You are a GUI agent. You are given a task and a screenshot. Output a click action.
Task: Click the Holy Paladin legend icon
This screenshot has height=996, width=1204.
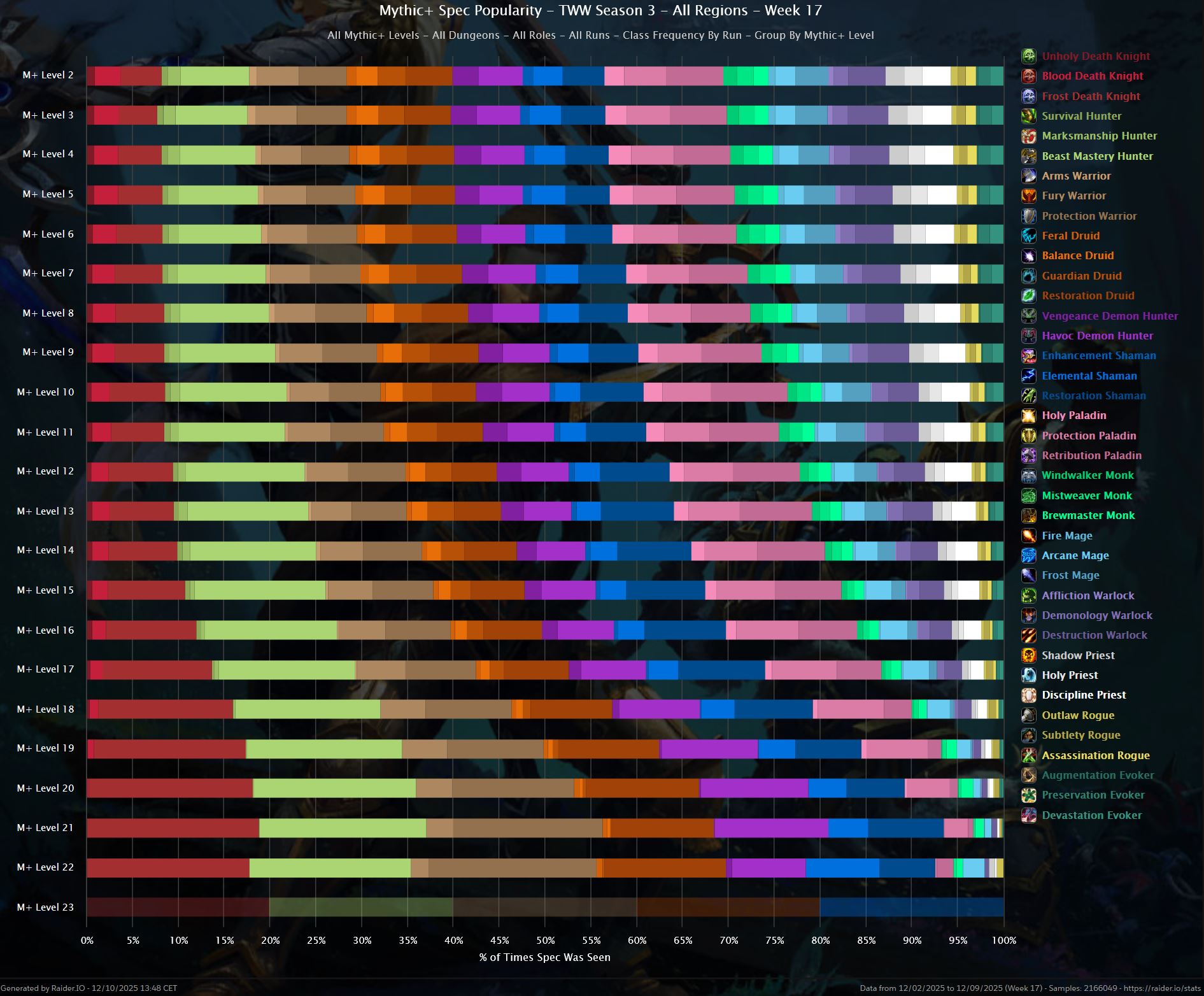[x=1028, y=415]
